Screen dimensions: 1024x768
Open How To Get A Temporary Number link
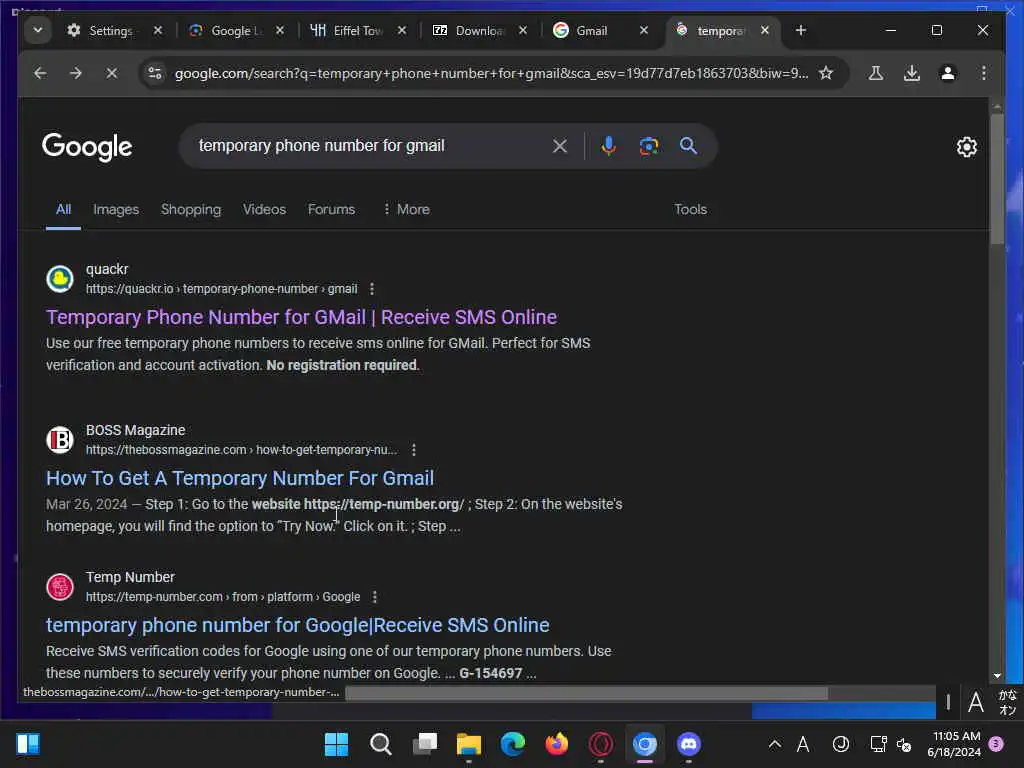[240, 478]
